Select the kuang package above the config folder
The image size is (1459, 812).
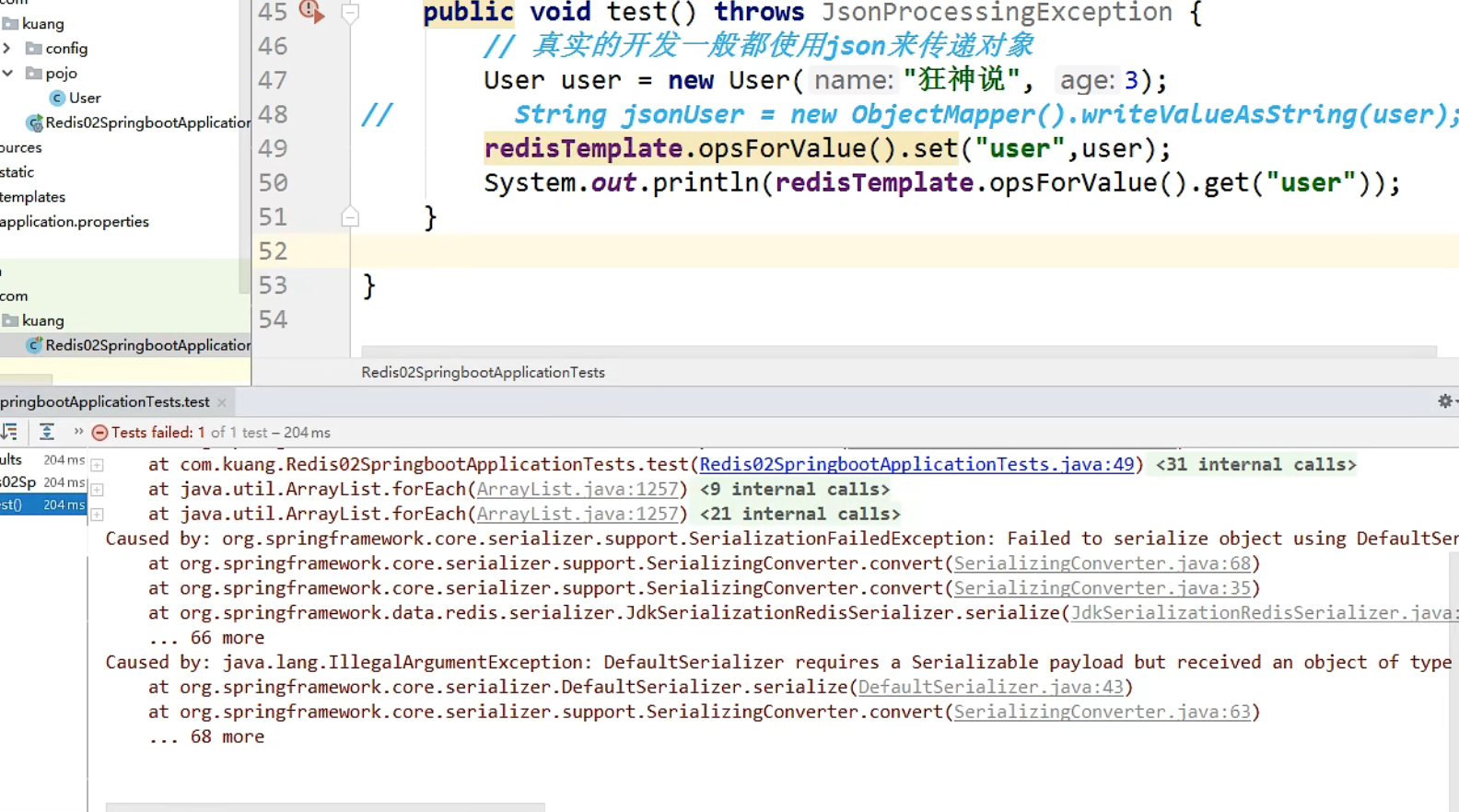(42, 23)
